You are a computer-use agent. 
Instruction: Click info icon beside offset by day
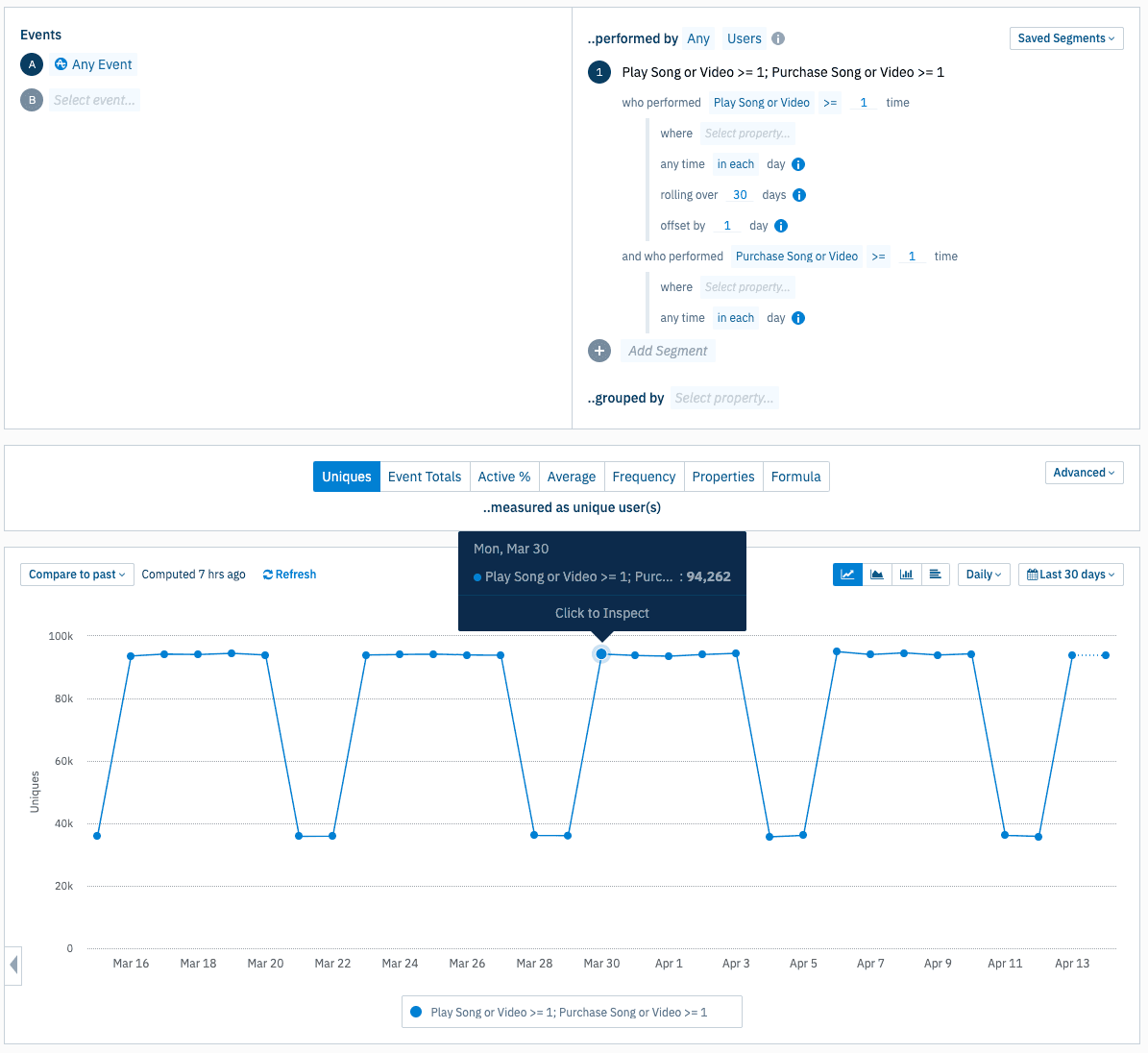(781, 226)
